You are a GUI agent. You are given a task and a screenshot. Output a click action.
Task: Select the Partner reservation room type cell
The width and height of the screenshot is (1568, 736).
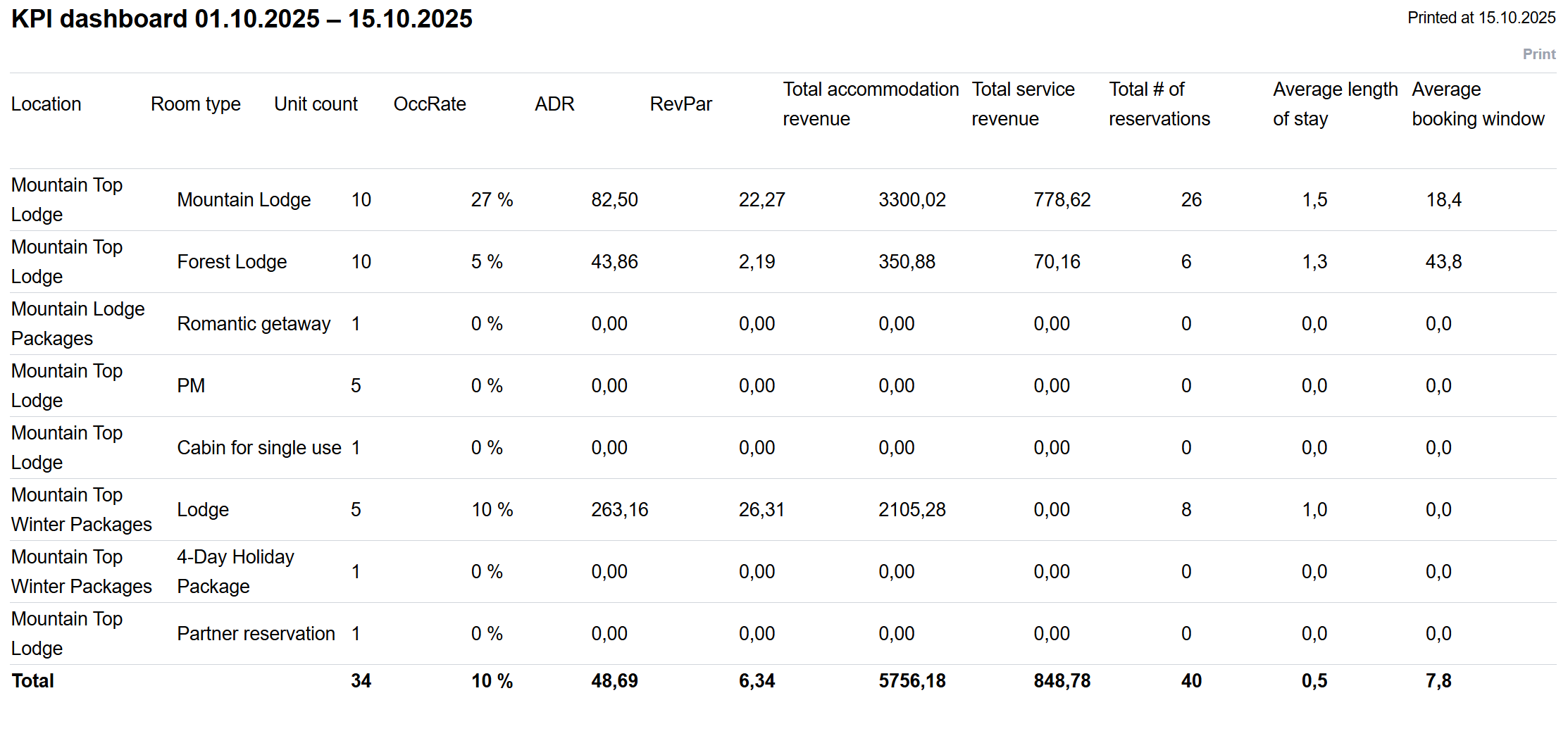[256, 634]
